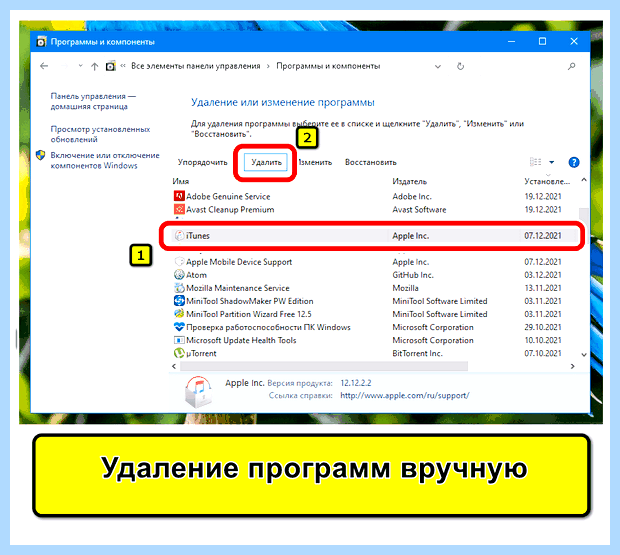Click the 29.10.2021 install date
The height and width of the screenshot is (555, 620).
(543, 327)
